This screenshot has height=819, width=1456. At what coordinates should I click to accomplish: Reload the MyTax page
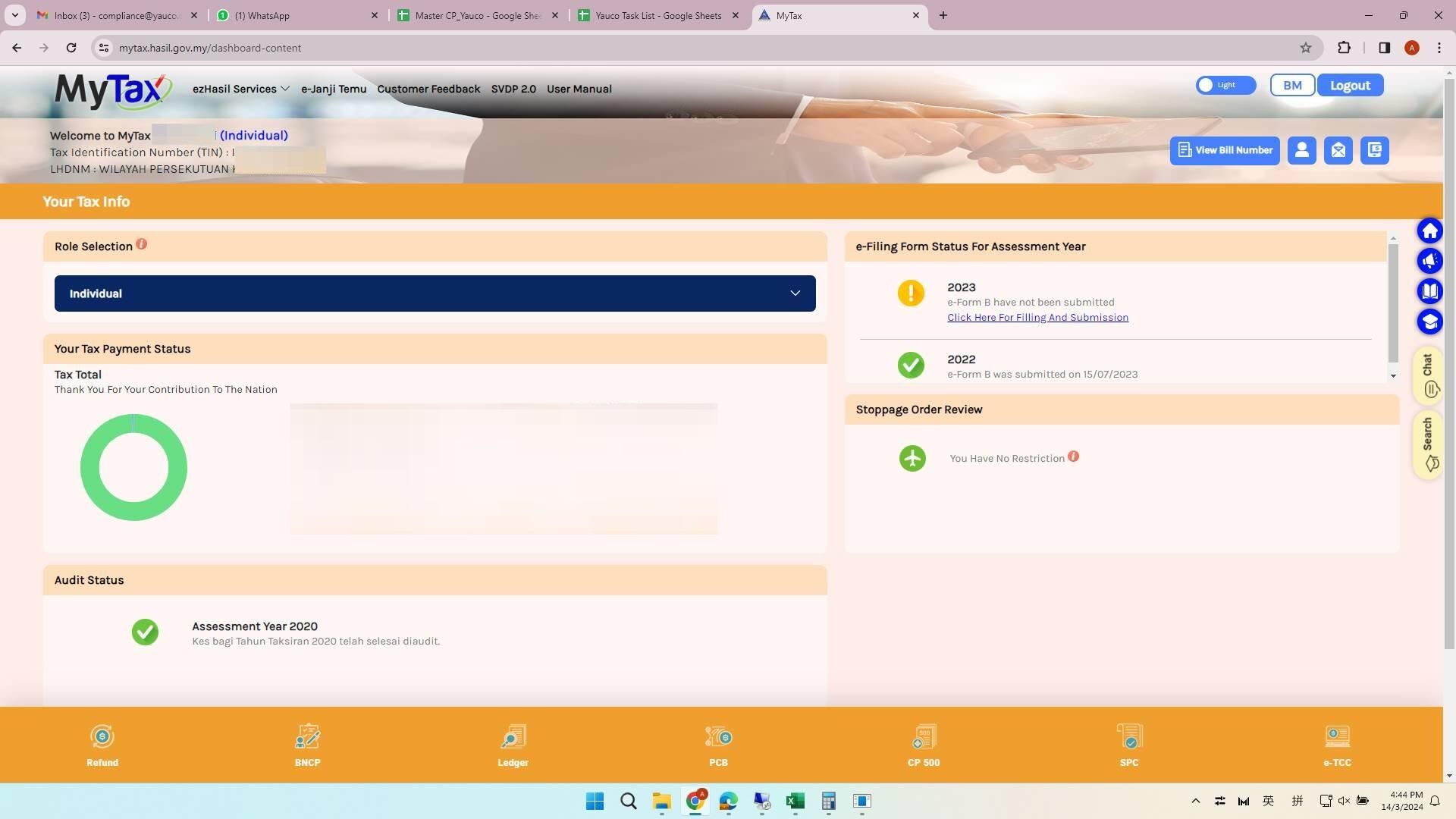tap(71, 48)
